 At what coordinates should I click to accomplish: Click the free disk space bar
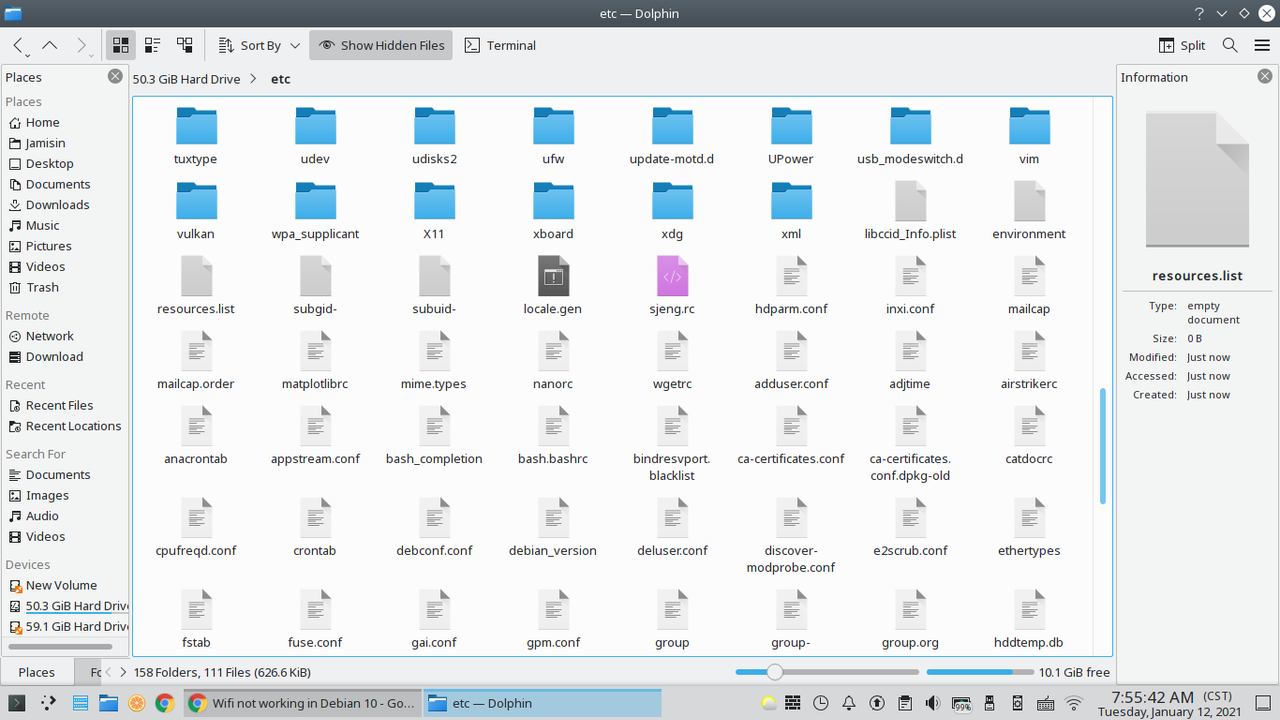(979, 672)
